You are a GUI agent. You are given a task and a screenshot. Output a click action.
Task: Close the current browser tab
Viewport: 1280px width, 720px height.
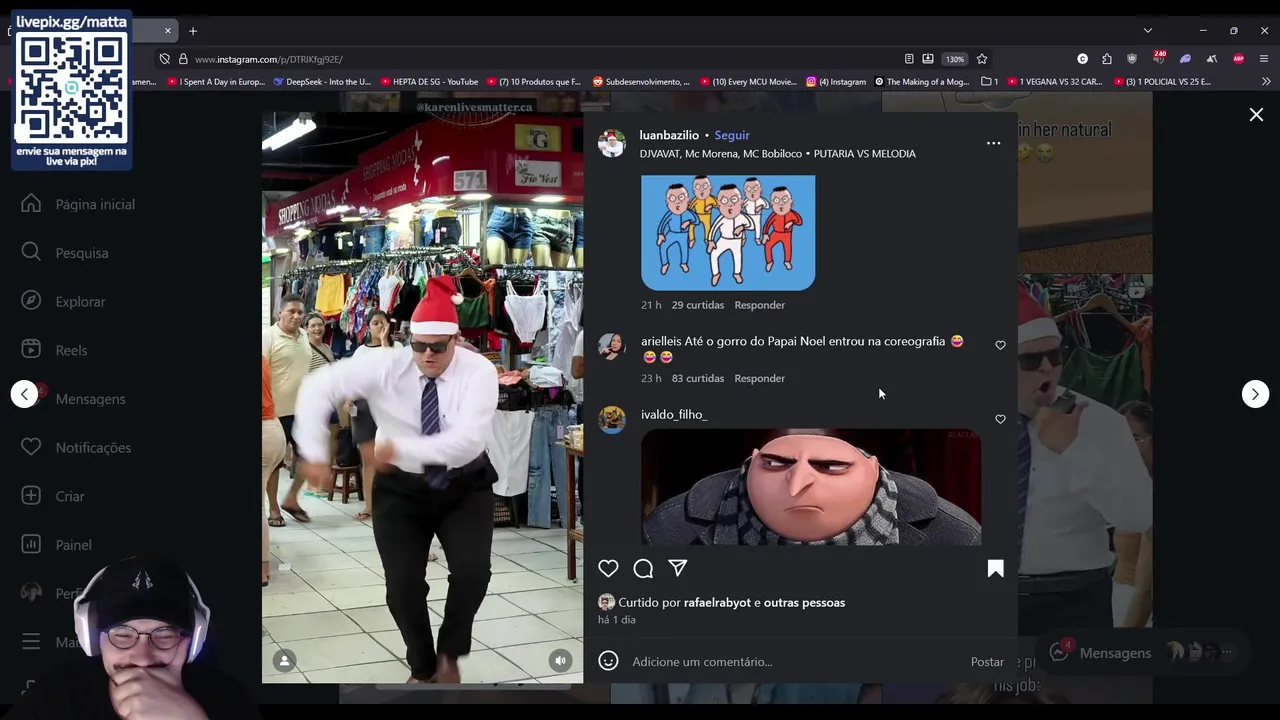pyautogui.click(x=168, y=31)
